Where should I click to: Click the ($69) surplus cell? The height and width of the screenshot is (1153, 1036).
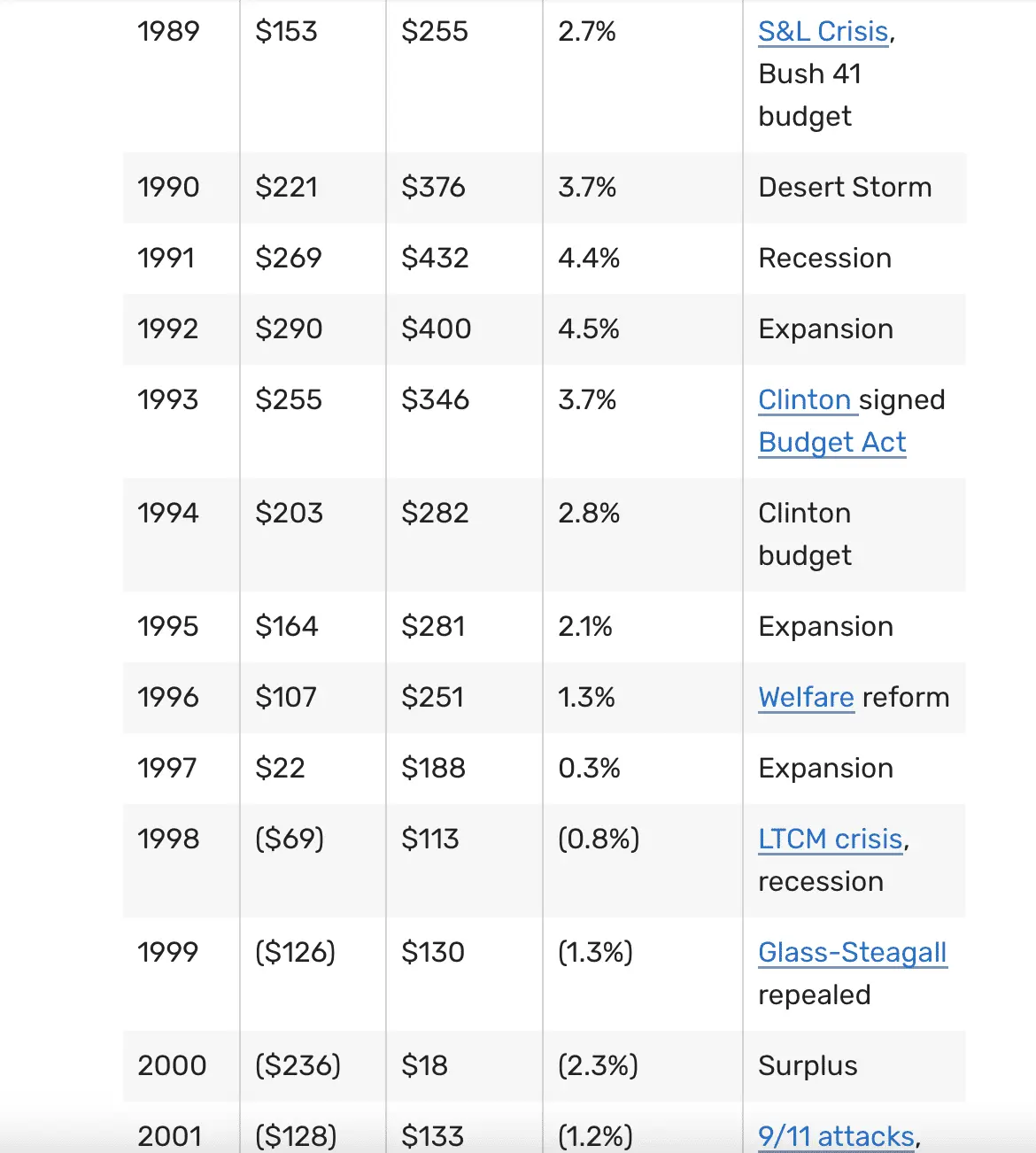(290, 840)
